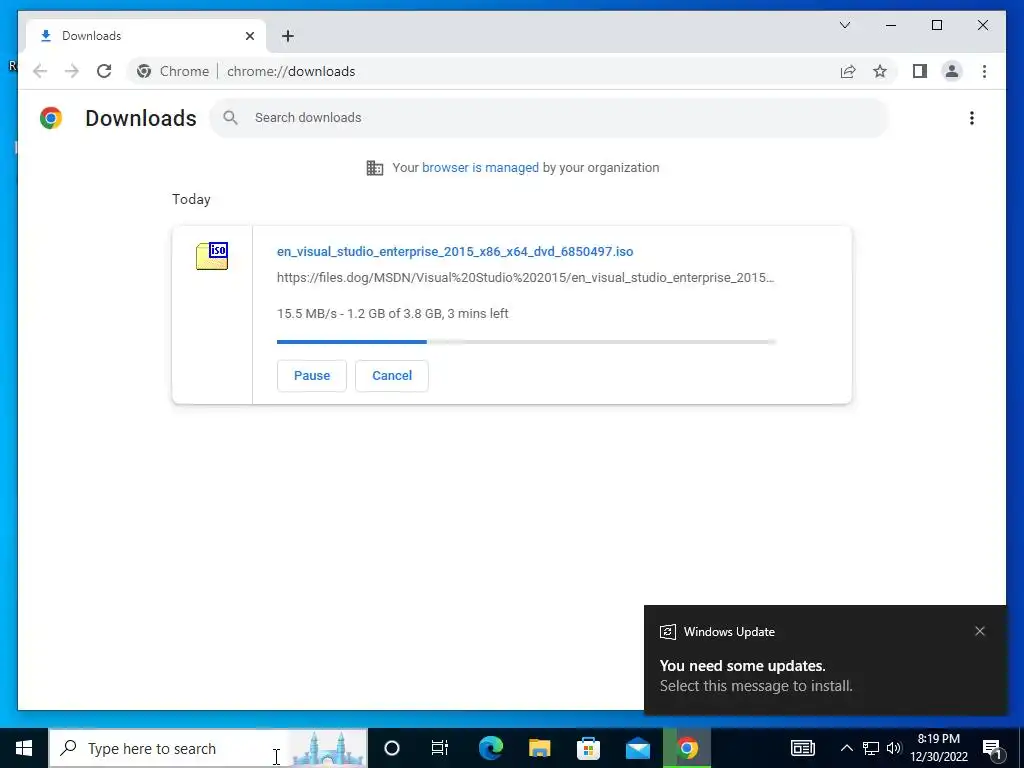Open File Explorer from taskbar
Viewport: 1024px width, 768px height.
point(539,748)
